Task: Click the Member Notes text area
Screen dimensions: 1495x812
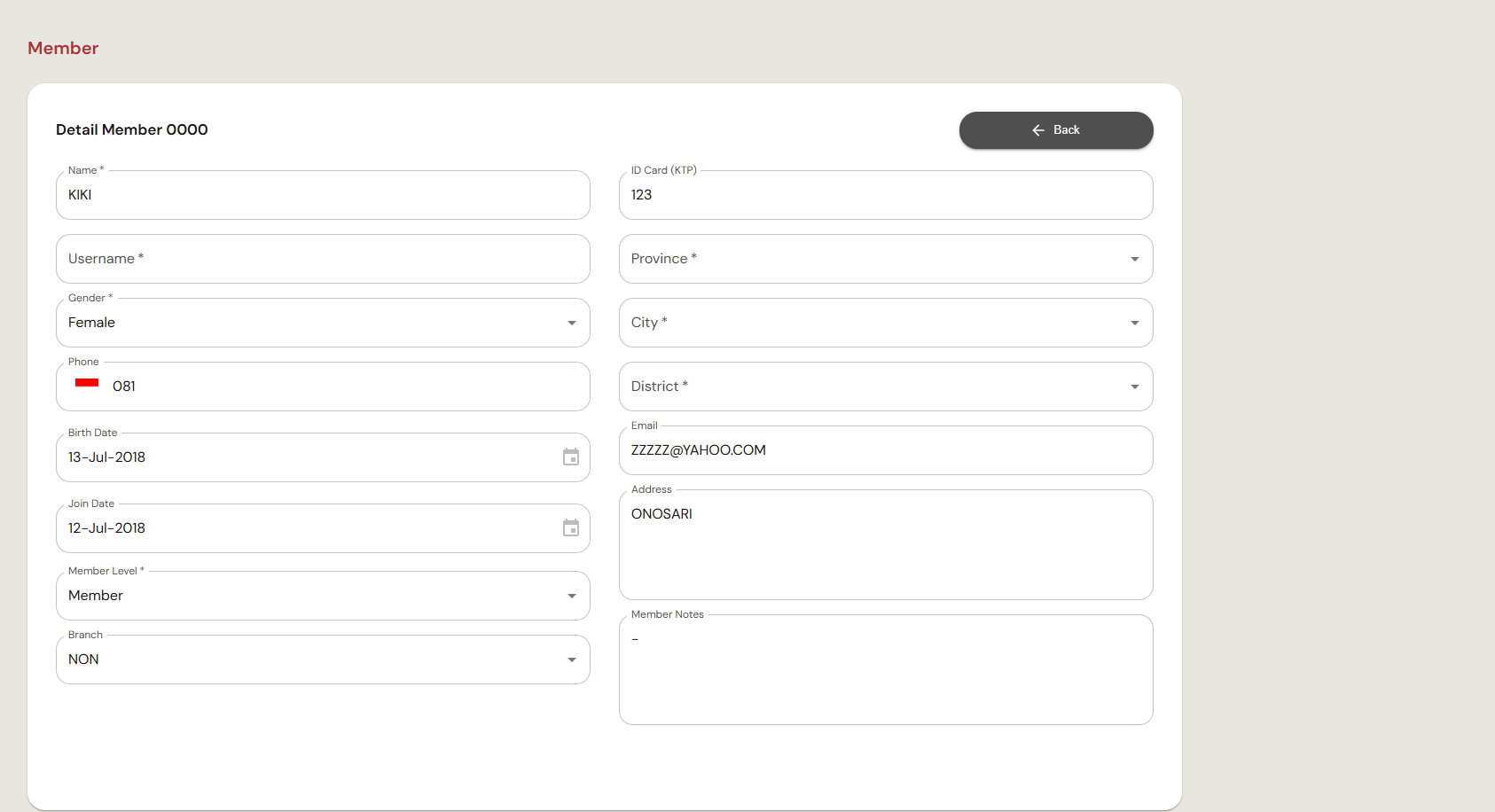Action: 886,669
